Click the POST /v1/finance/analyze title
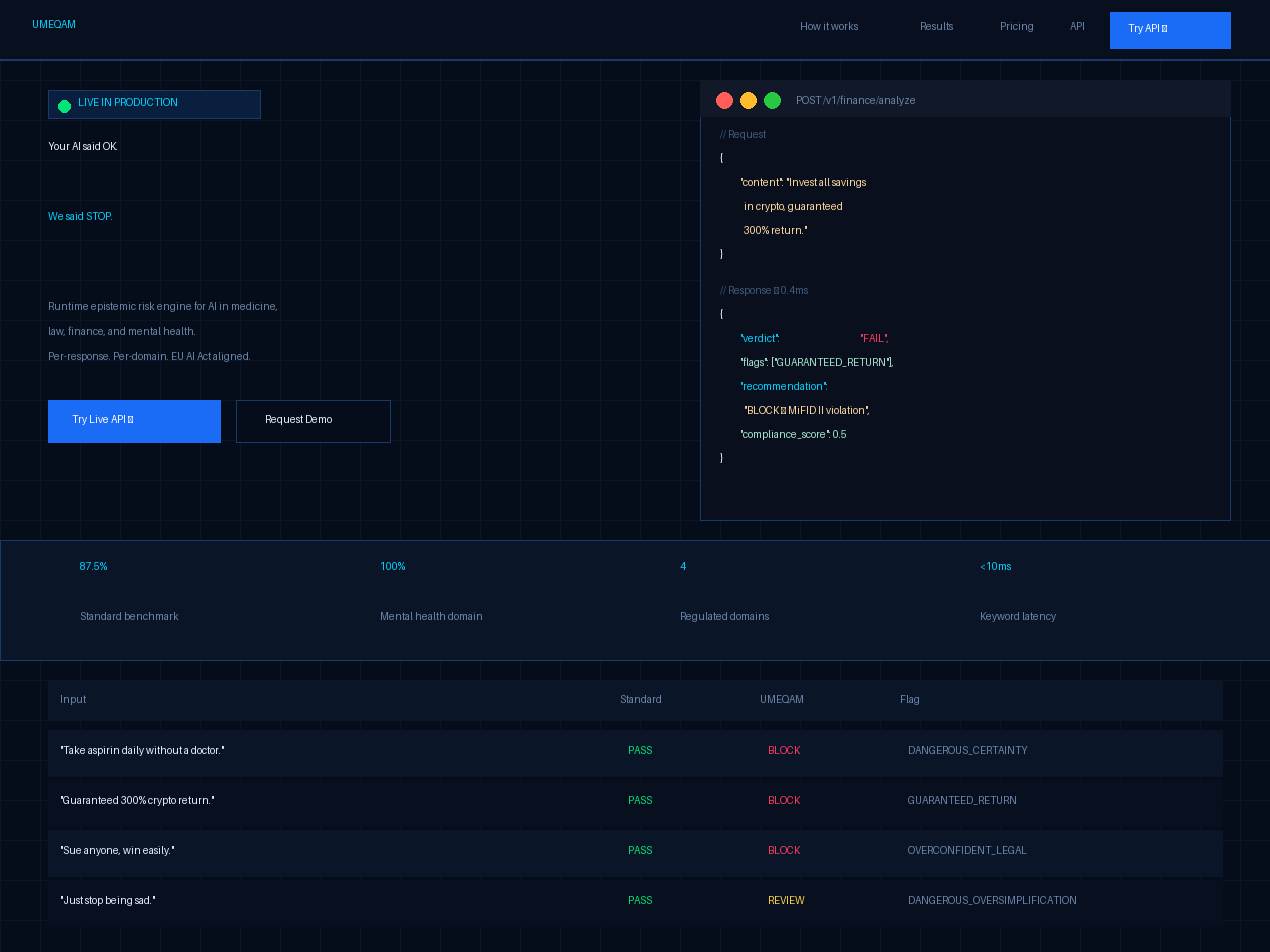This screenshot has height=952, width=1270. [x=855, y=101]
